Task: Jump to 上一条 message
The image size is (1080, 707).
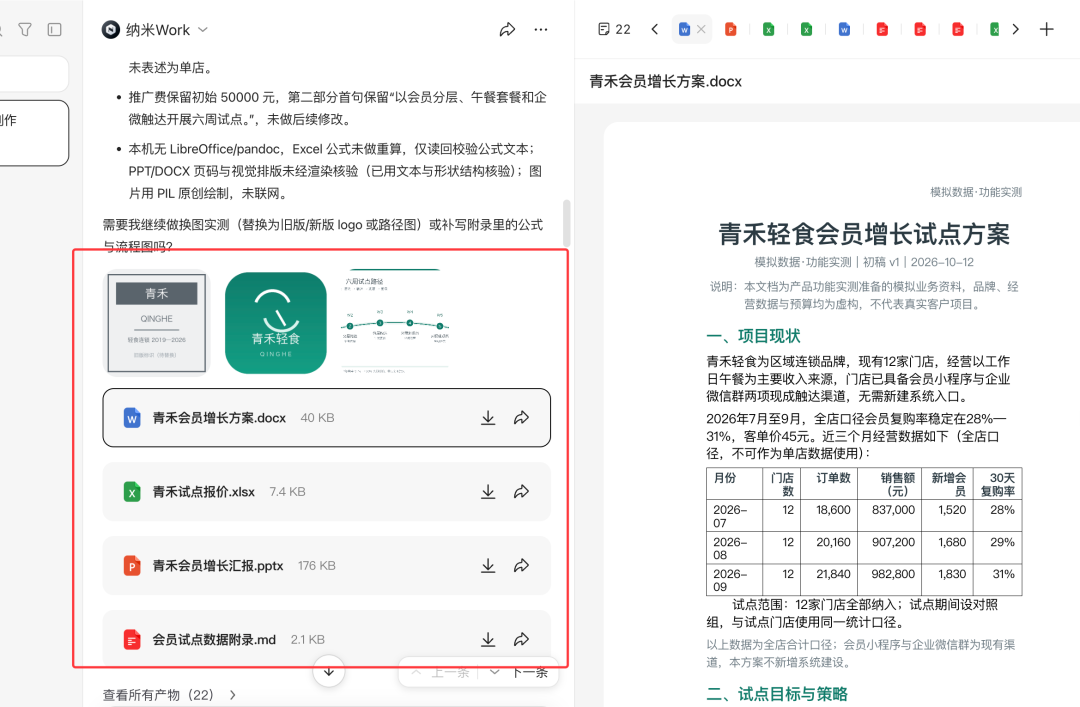Action: pos(441,673)
